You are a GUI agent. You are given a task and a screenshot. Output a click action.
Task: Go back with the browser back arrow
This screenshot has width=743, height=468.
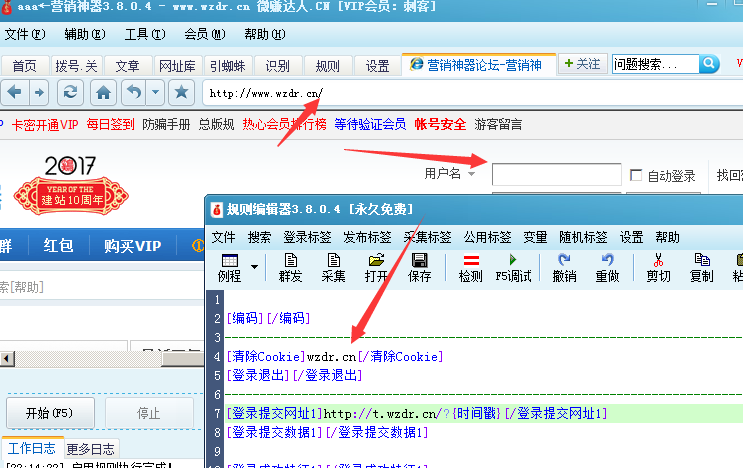(x=15, y=92)
